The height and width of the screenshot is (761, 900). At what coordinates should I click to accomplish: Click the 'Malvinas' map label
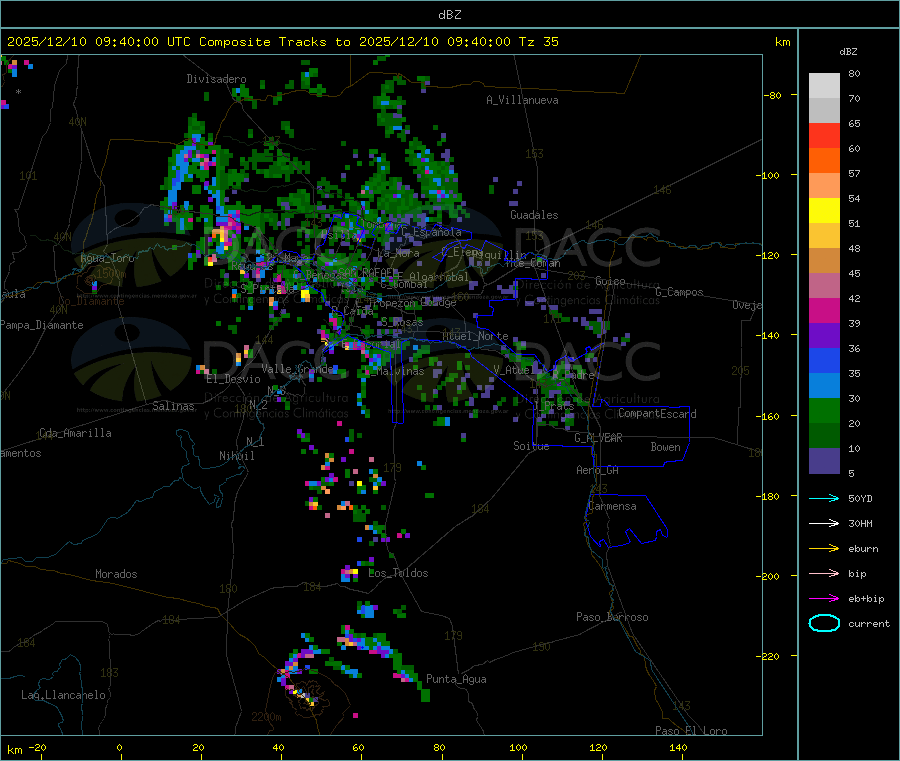tap(401, 372)
